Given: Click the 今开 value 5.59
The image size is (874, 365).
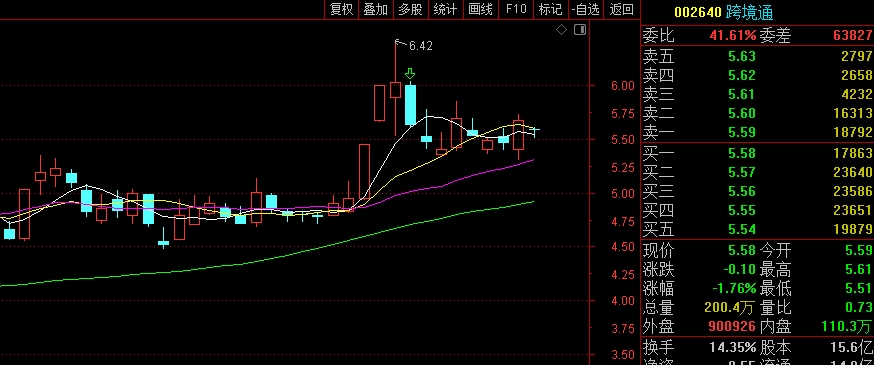Looking at the screenshot, I should (858, 250).
